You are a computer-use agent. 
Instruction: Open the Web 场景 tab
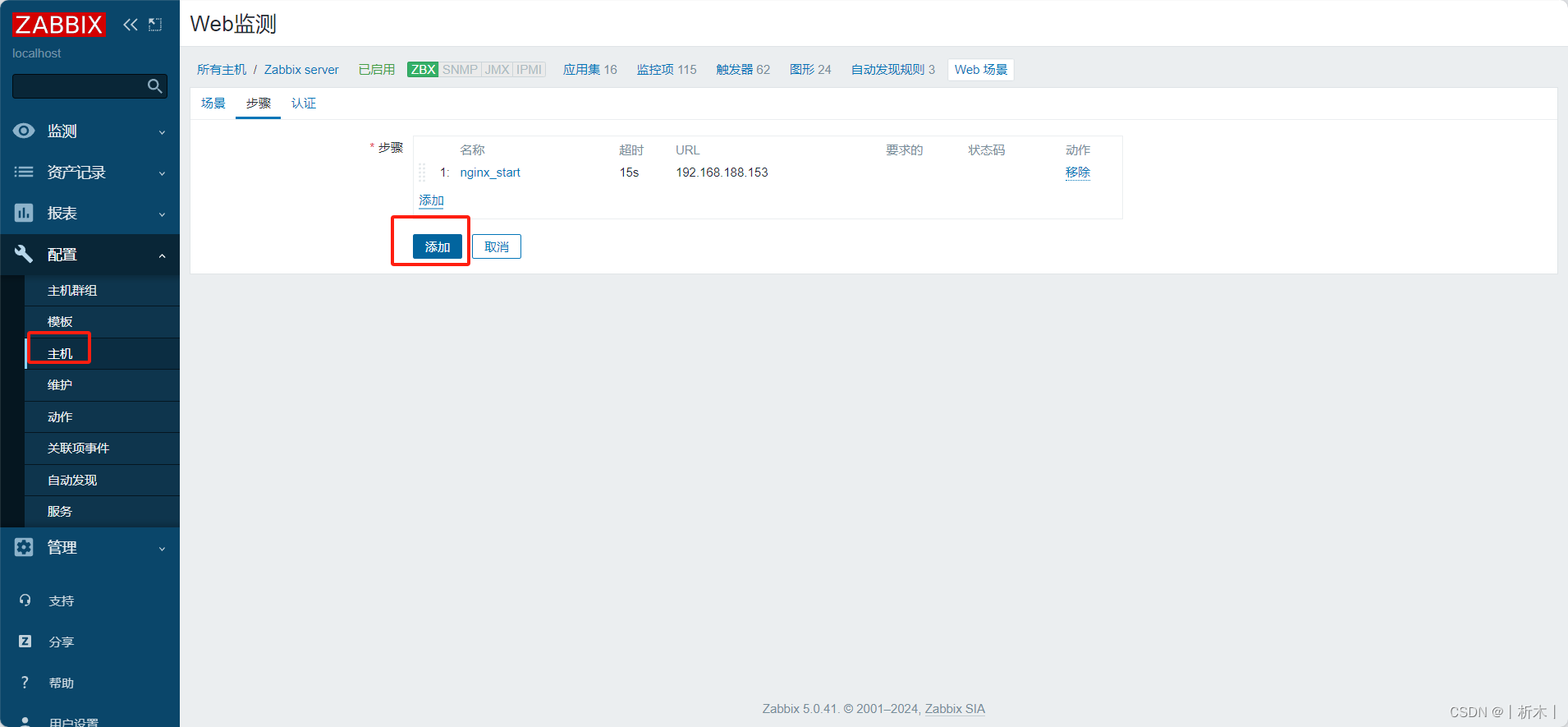pyautogui.click(x=981, y=70)
